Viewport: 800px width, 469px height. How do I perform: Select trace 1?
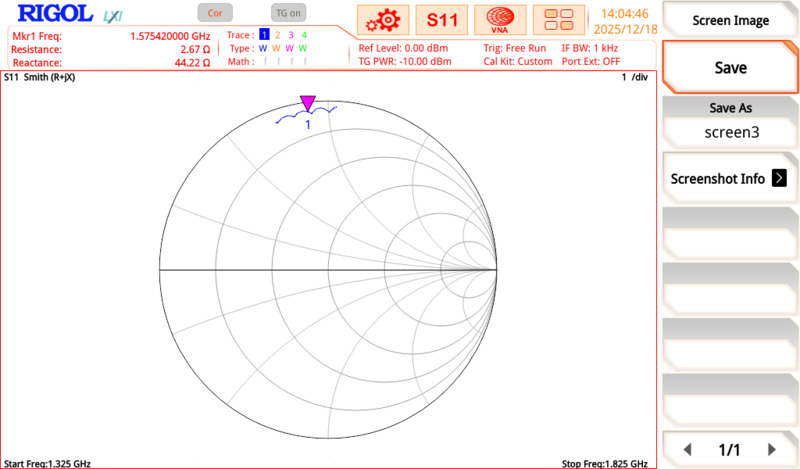(x=264, y=35)
